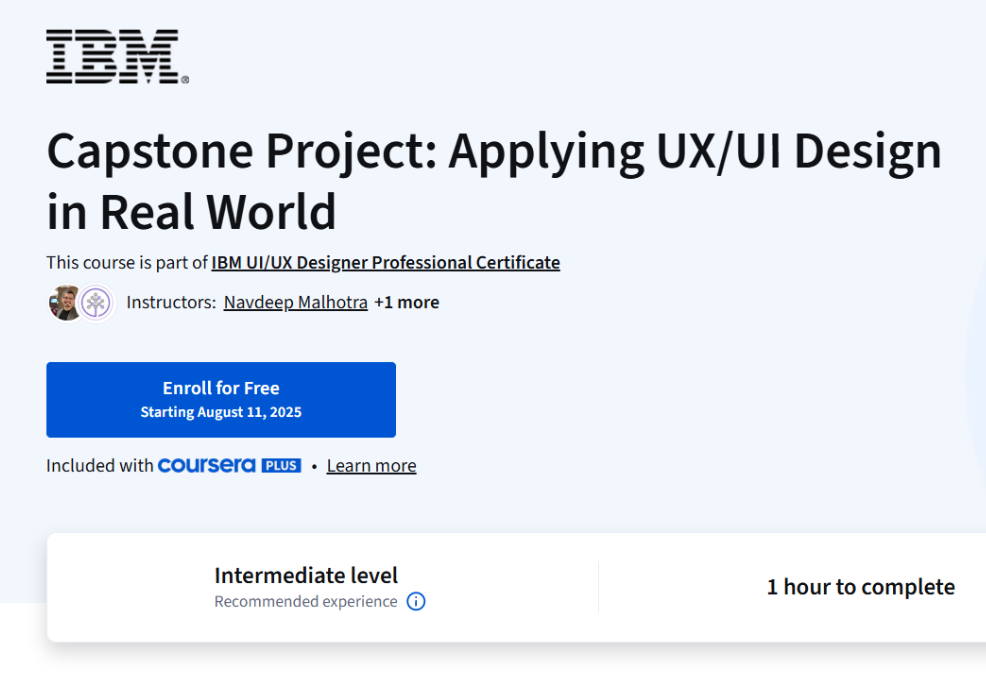Click the IBM logo
Screen dimensions: 986x685
pyautogui.click(x=112, y=55)
